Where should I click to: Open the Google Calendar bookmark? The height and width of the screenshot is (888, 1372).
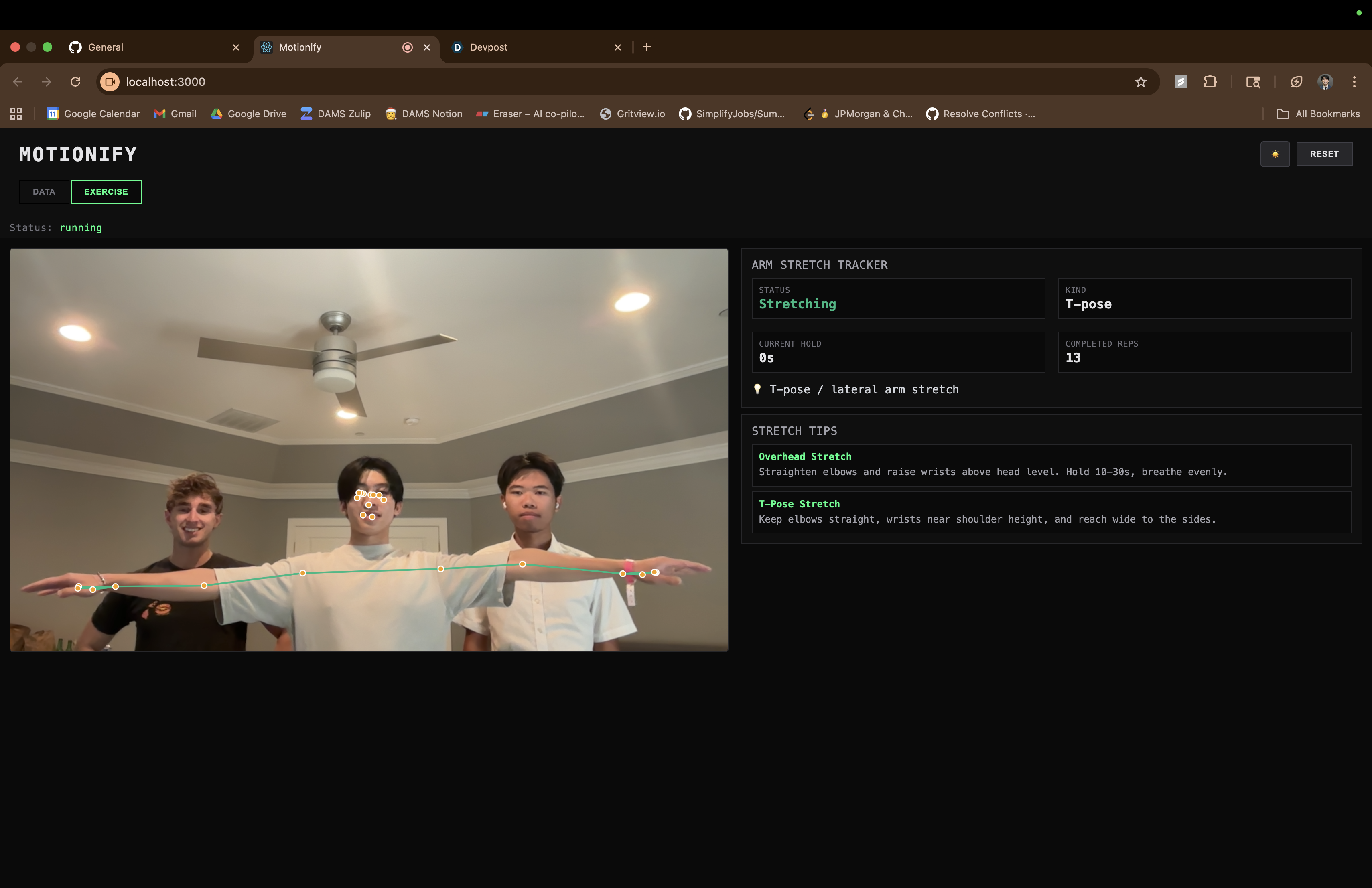93,114
